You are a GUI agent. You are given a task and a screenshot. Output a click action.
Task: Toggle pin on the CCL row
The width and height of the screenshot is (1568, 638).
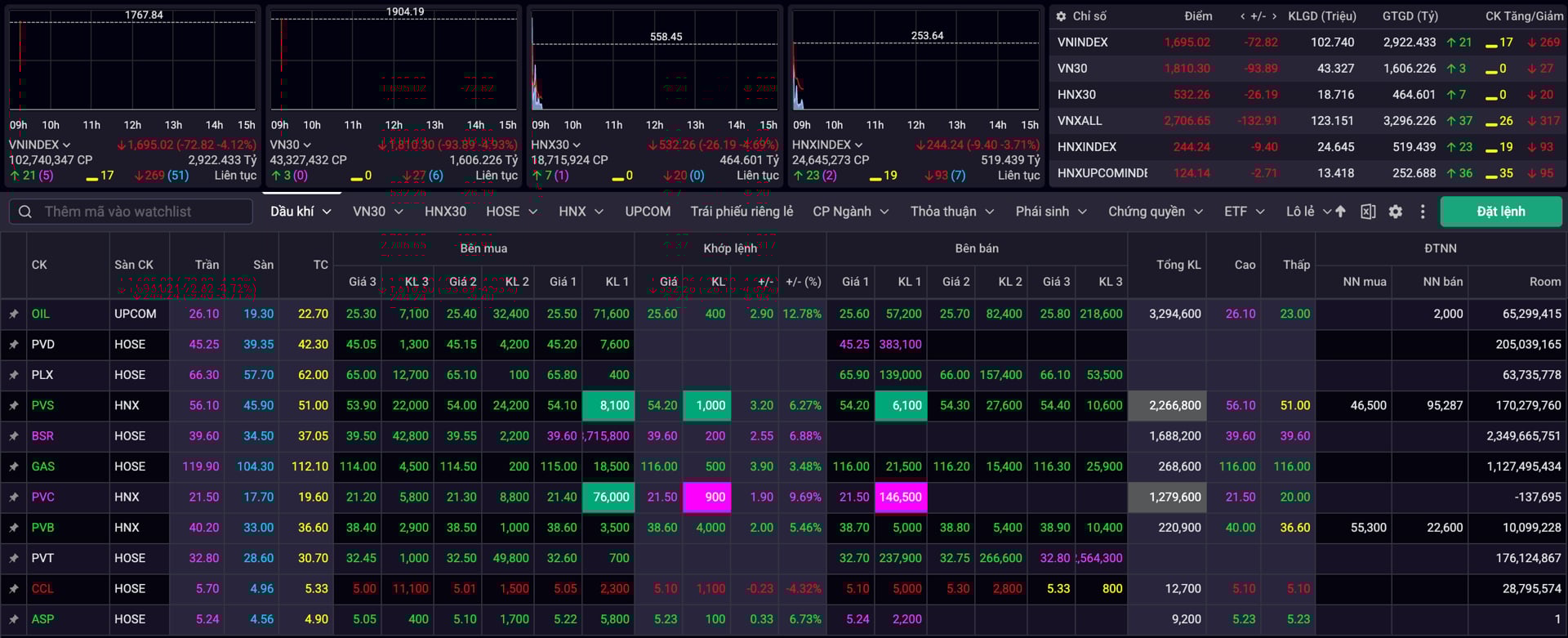(14, 589)
